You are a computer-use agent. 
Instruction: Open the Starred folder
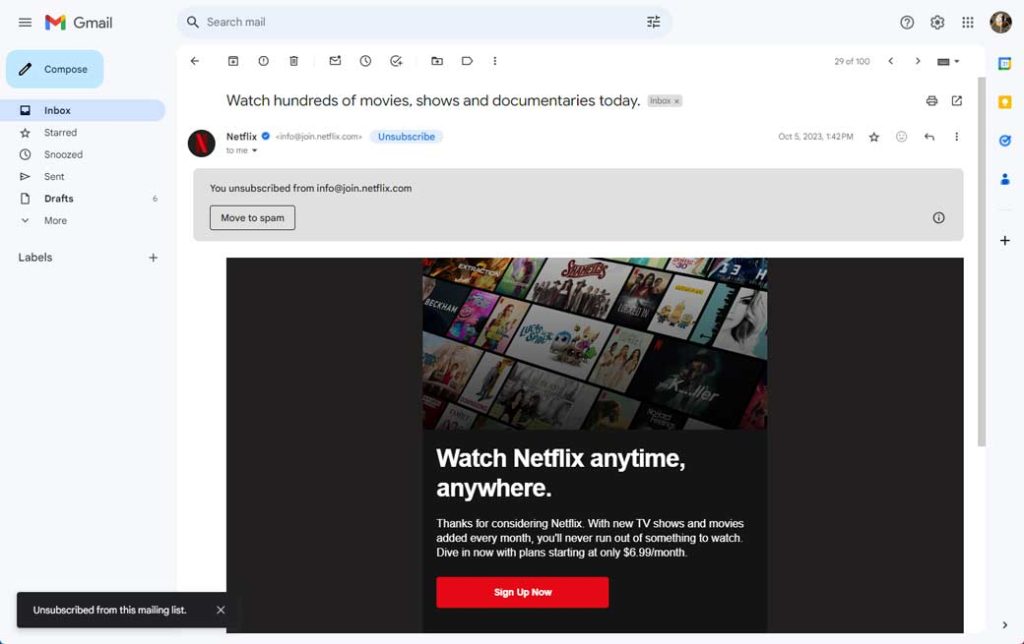[x=60, y=132]
